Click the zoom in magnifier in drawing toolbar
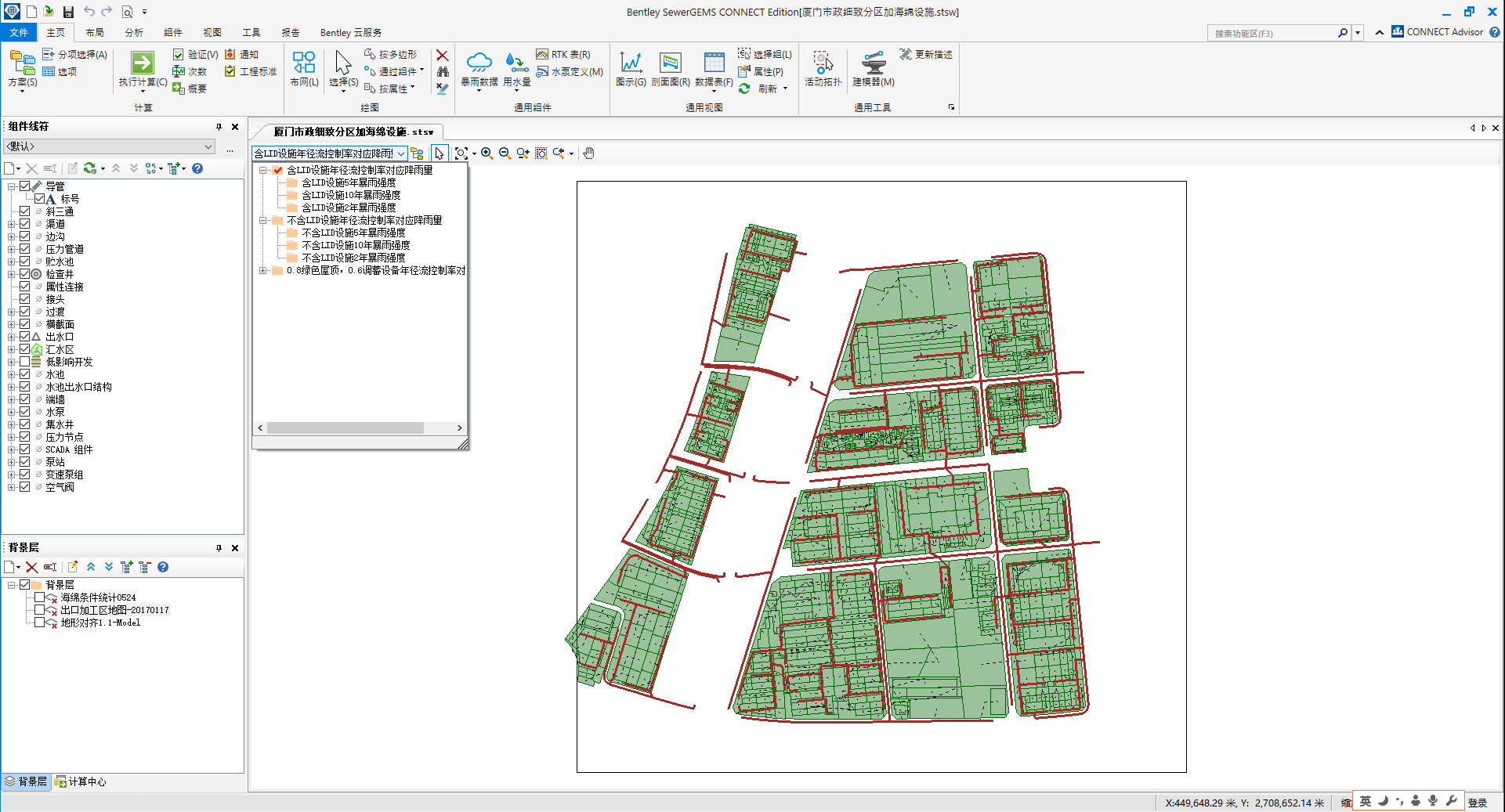 [x=487, y=153]
